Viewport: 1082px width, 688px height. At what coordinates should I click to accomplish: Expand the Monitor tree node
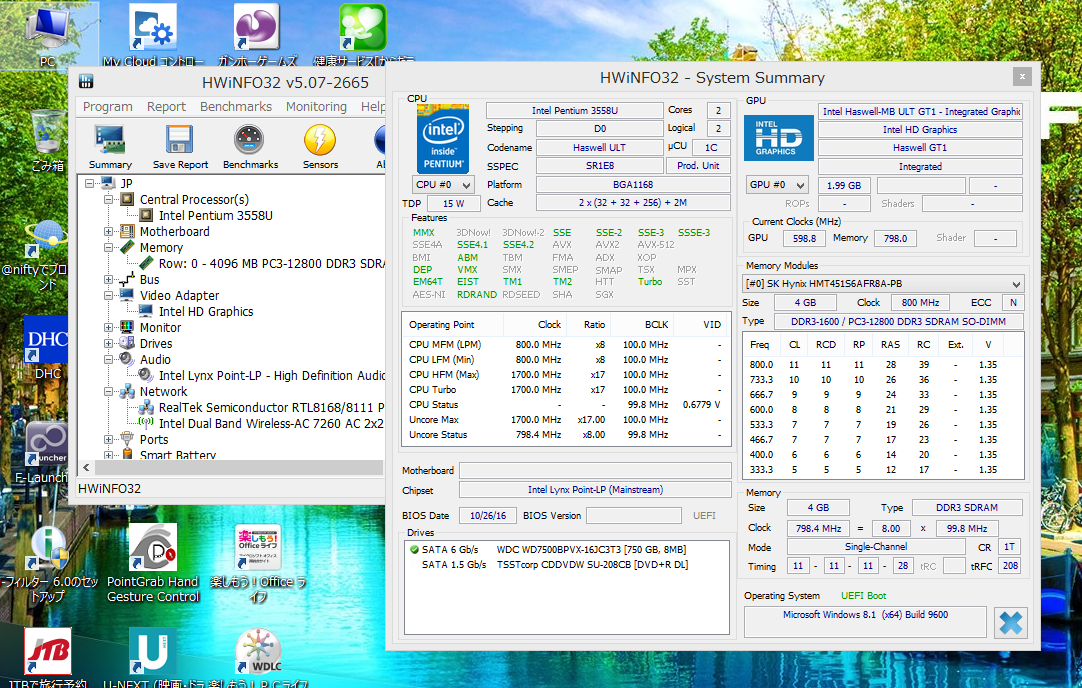pos(108,328)
